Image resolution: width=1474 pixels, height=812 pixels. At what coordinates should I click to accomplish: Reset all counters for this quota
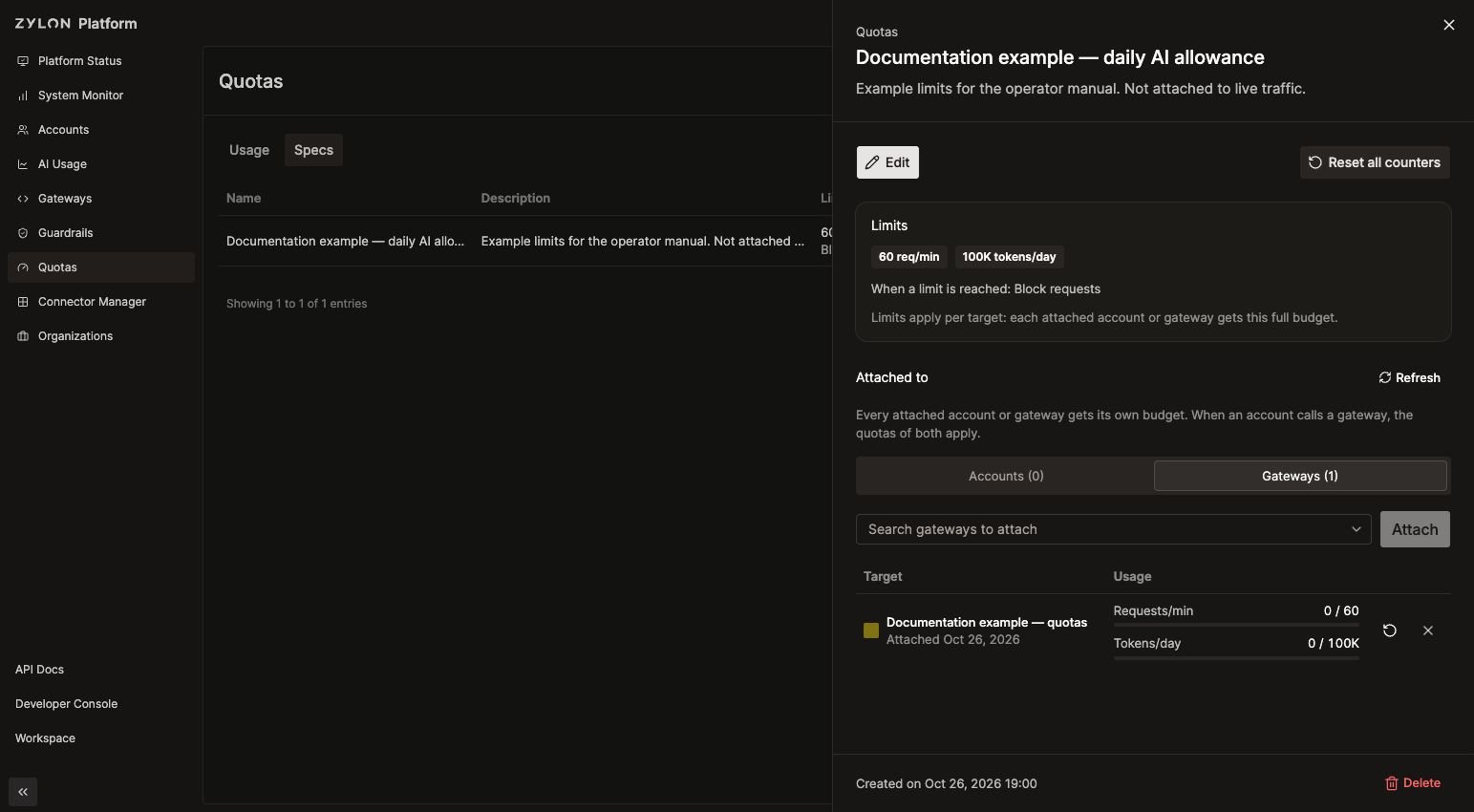[x=1375, y=162]
